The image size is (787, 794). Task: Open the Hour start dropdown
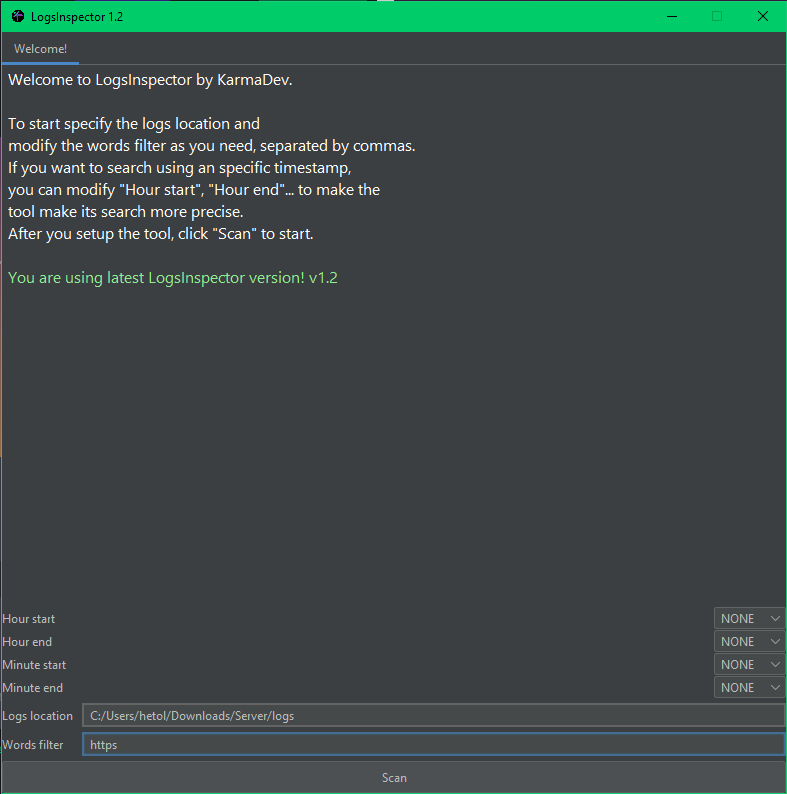(749, 619)
